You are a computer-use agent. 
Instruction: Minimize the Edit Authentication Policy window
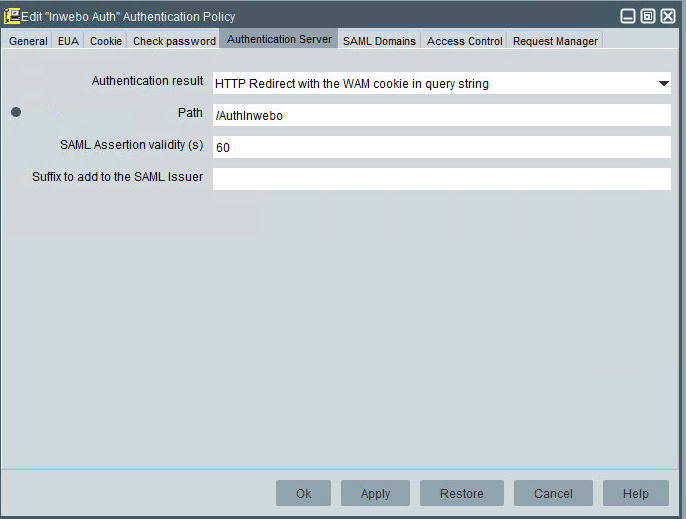coord(627,16)
